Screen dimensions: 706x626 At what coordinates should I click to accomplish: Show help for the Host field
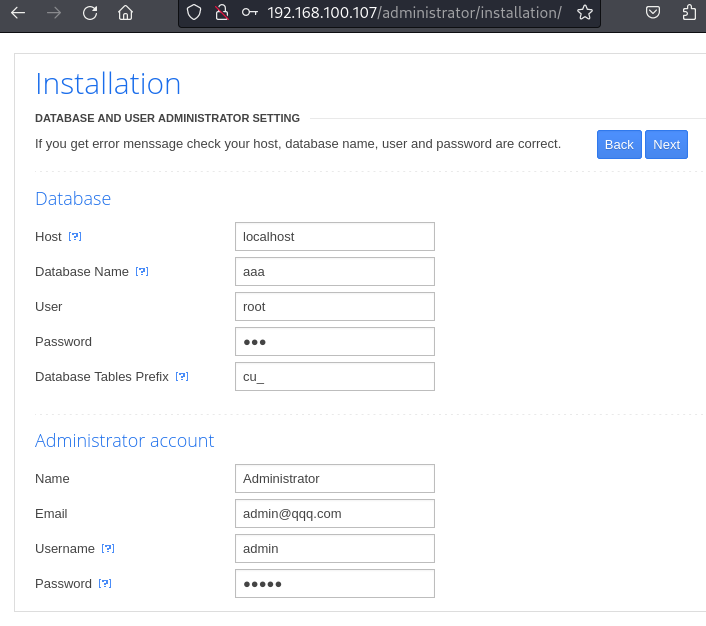point(75,237)
